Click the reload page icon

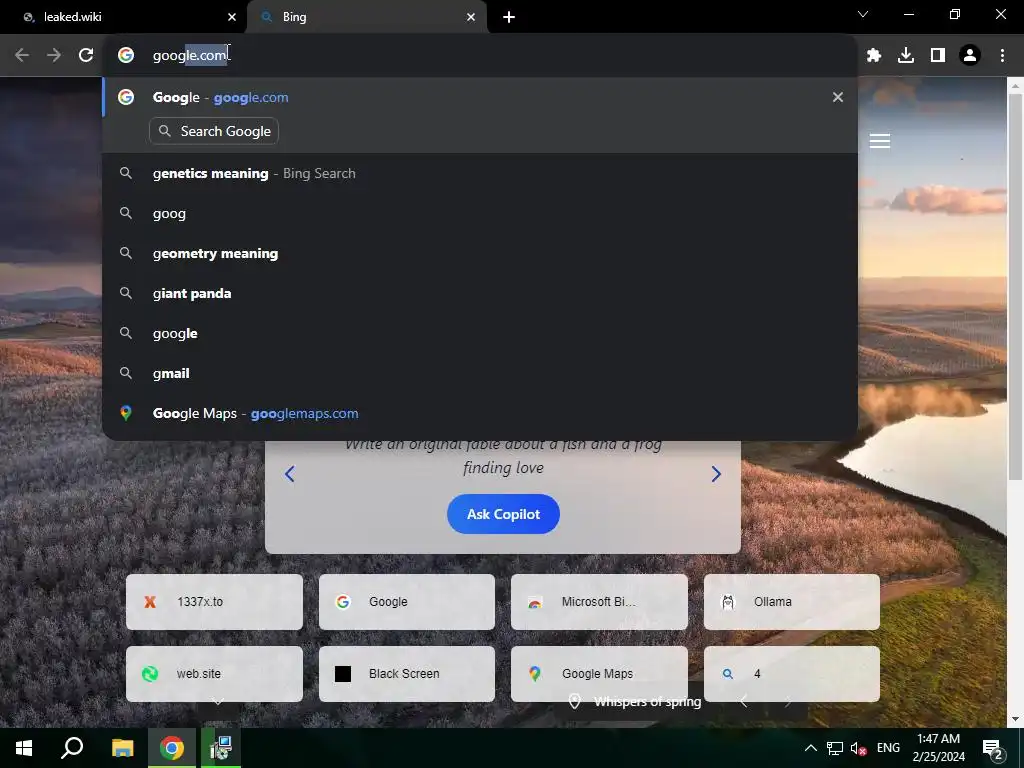[86, 56]
